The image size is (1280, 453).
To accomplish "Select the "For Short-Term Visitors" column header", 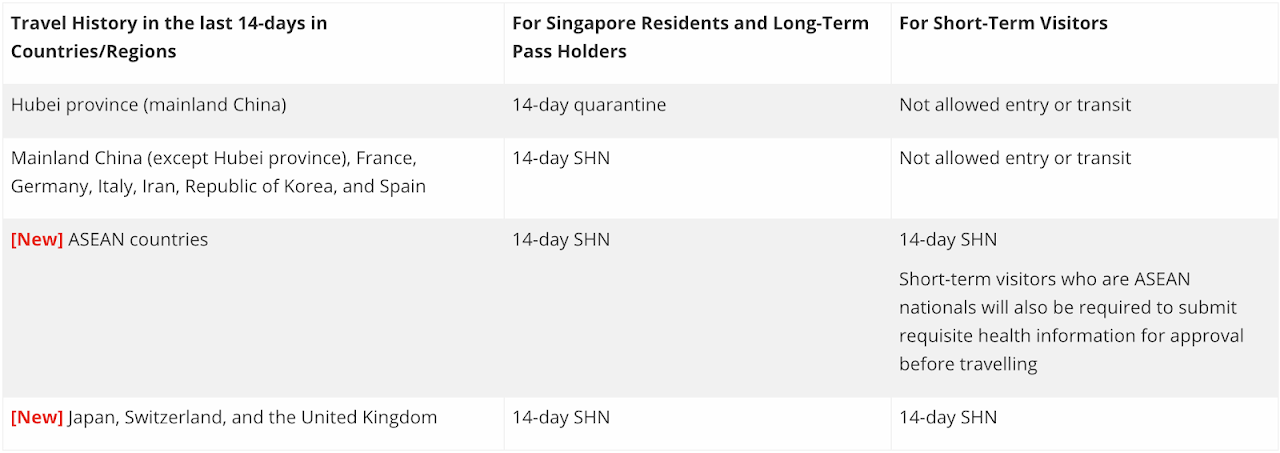I will 1003,23.
